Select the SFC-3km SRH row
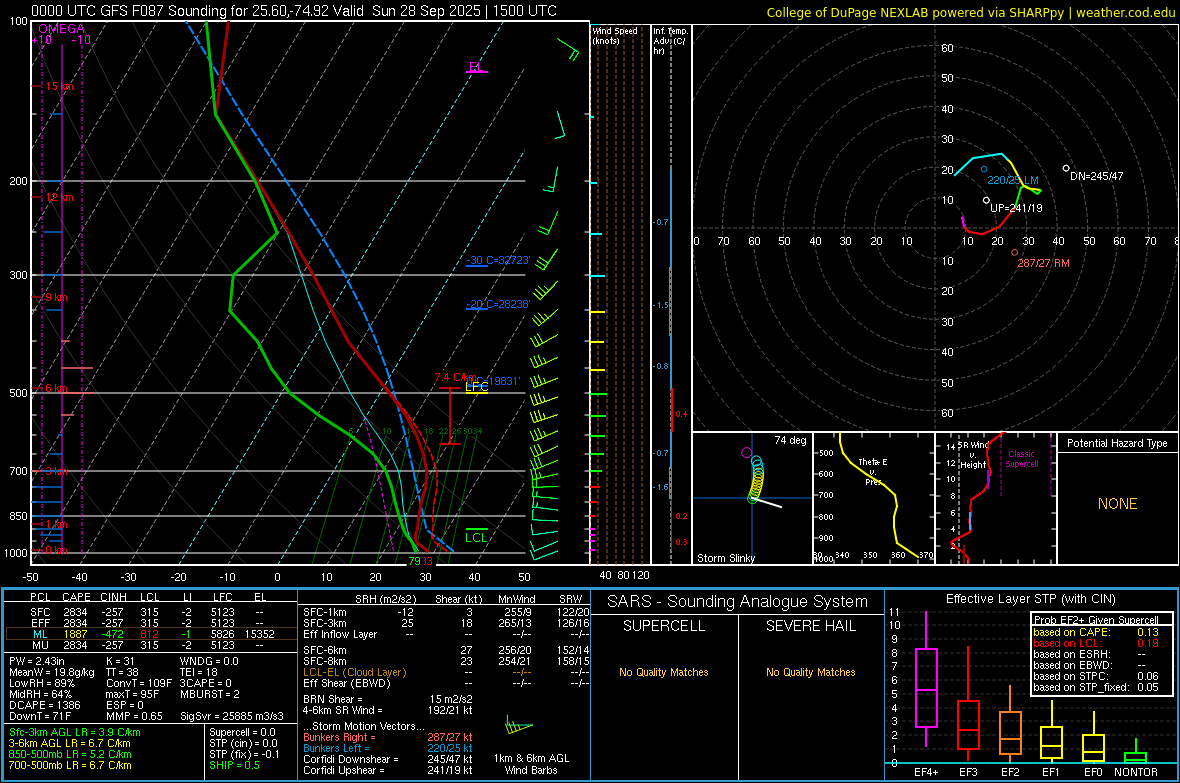1180x783 pixels. coord(446,623)
